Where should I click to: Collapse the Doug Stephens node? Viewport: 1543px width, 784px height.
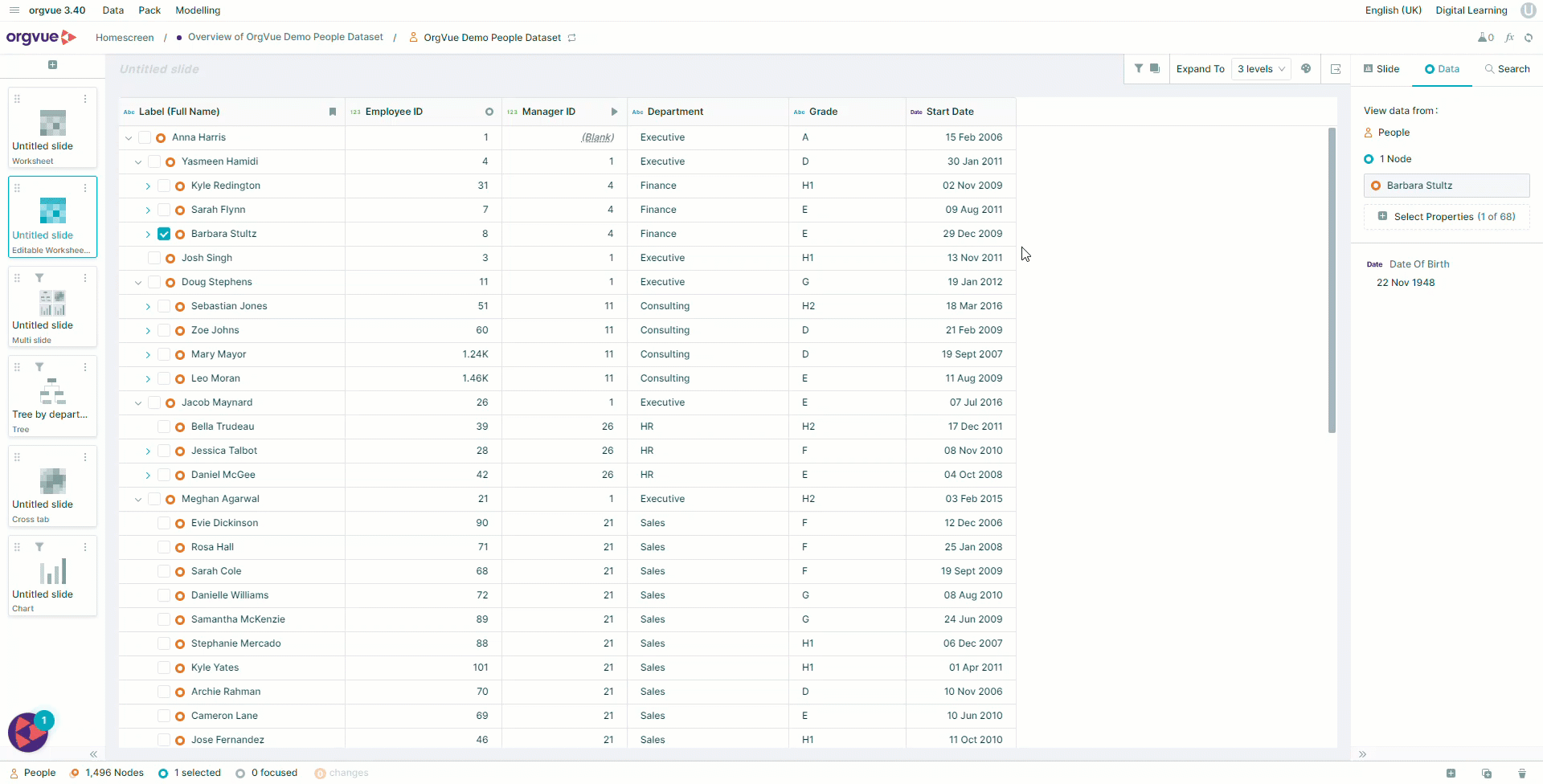(138, 283)
